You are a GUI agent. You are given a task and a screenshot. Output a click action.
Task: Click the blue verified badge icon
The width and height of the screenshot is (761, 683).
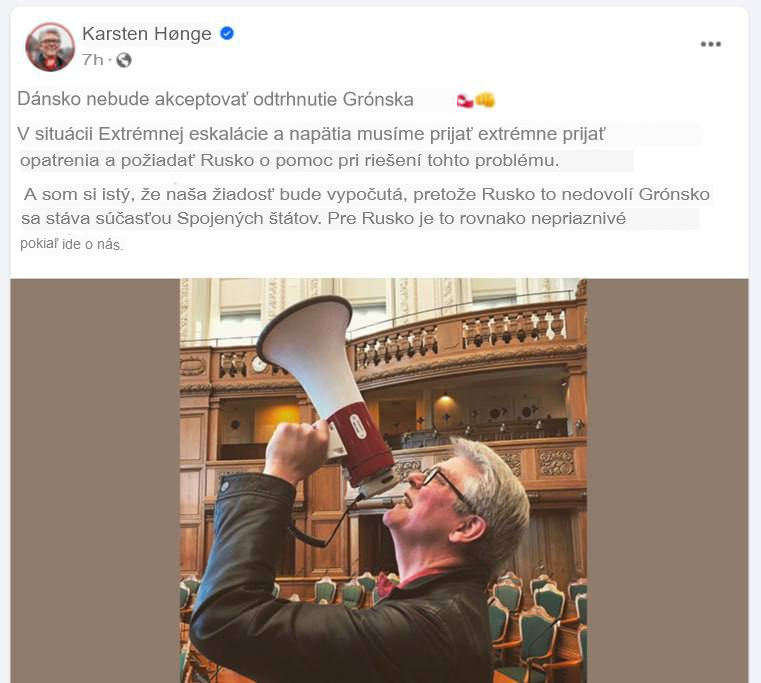(227, 33)
